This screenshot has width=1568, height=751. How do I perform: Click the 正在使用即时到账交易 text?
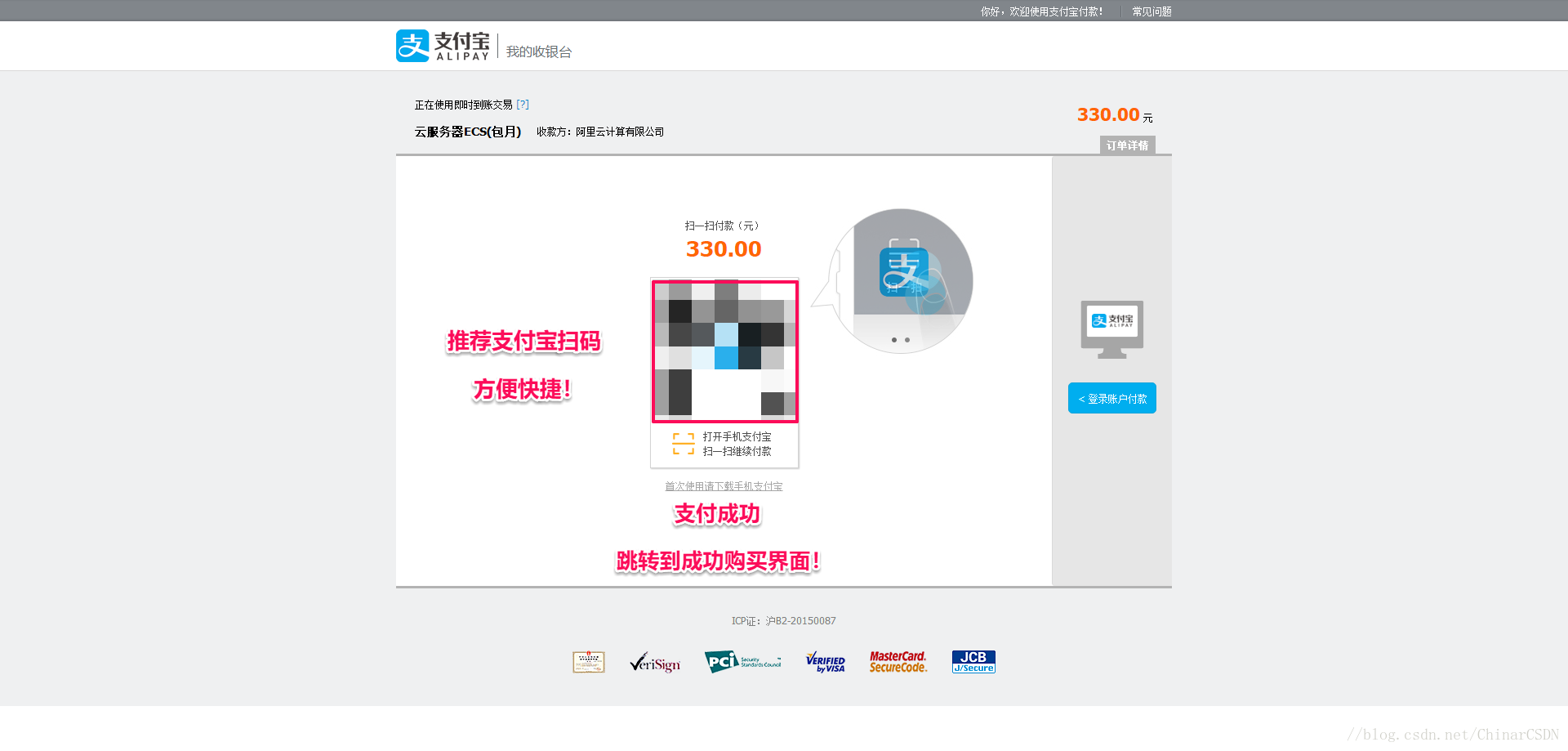pyautogui.click(x=463, y=105)
